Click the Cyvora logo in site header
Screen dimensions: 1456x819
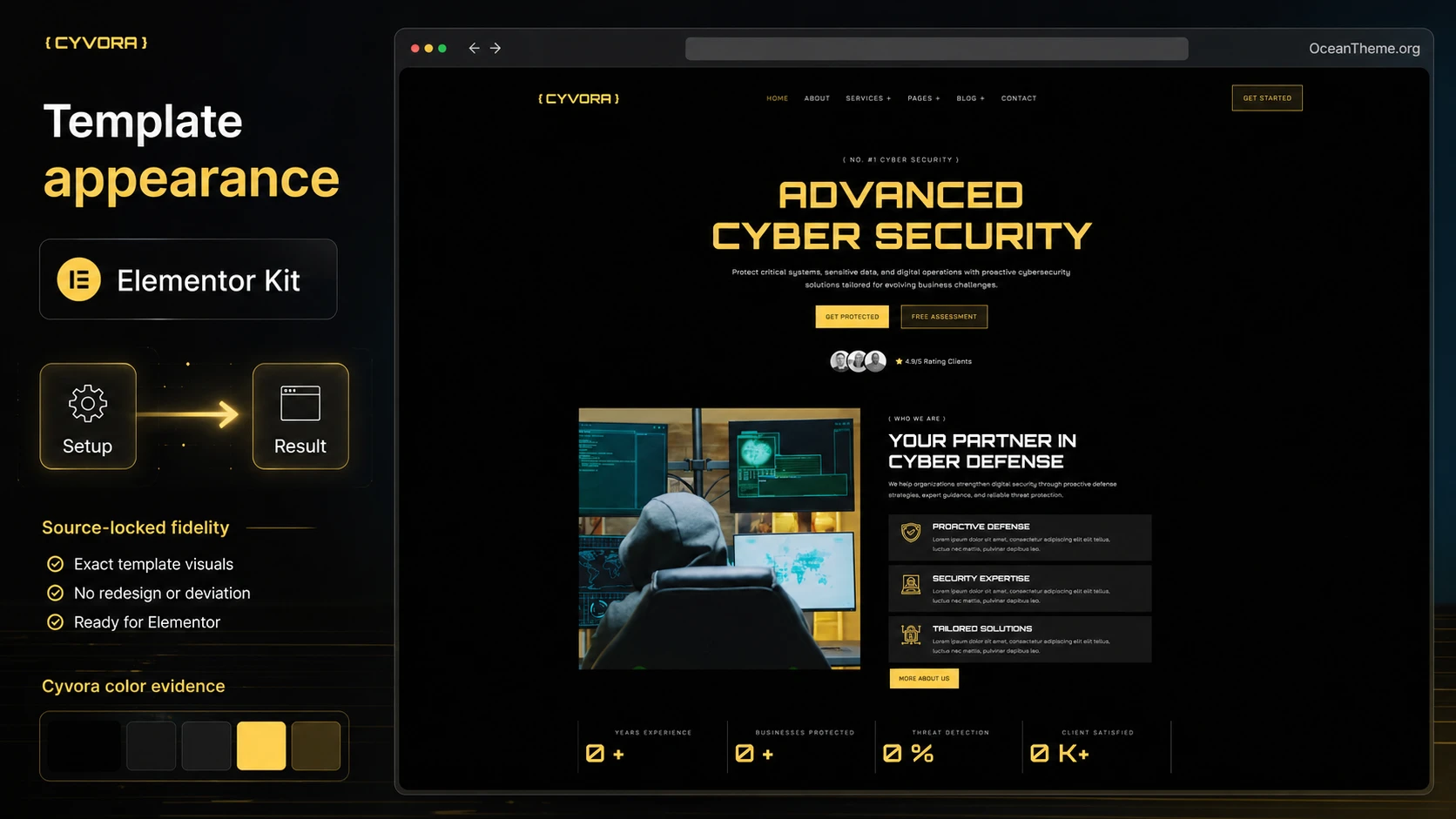pyautogui.click(x=578, y=98)
